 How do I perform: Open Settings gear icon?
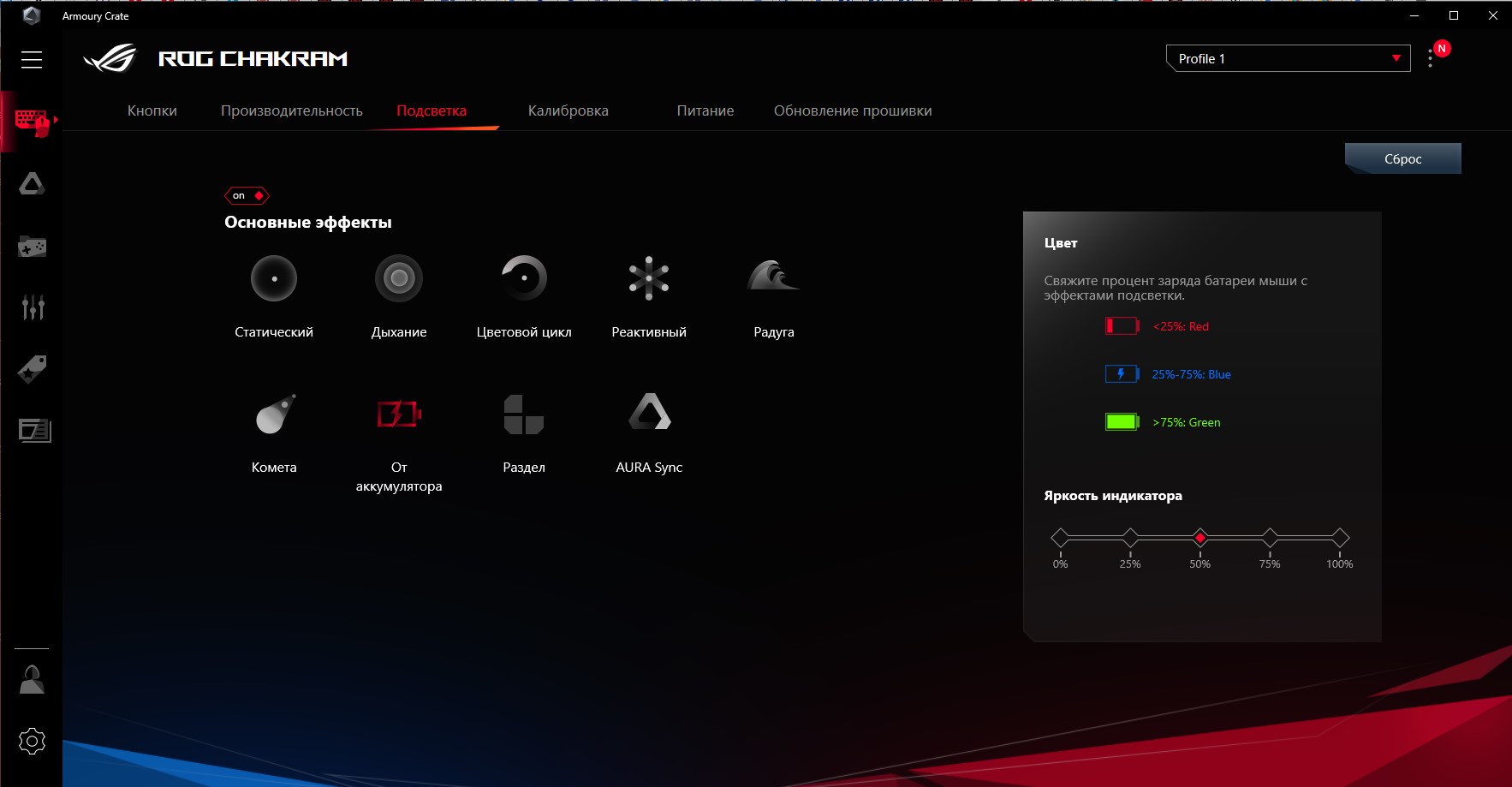(x=32, y=741)
